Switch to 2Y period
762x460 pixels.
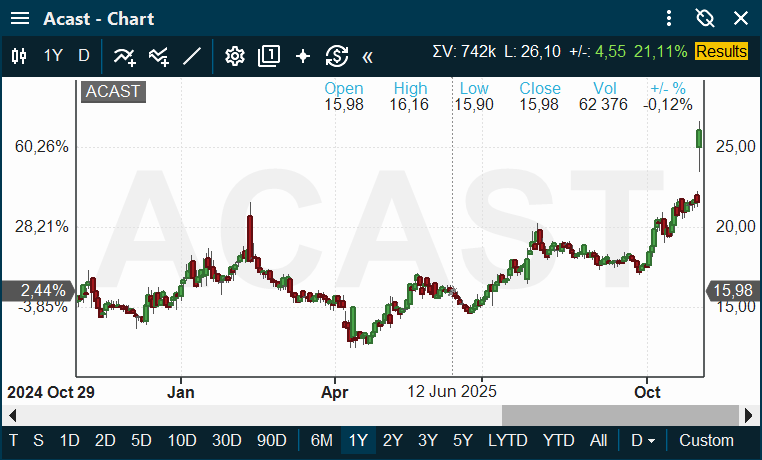click(393, 441)
